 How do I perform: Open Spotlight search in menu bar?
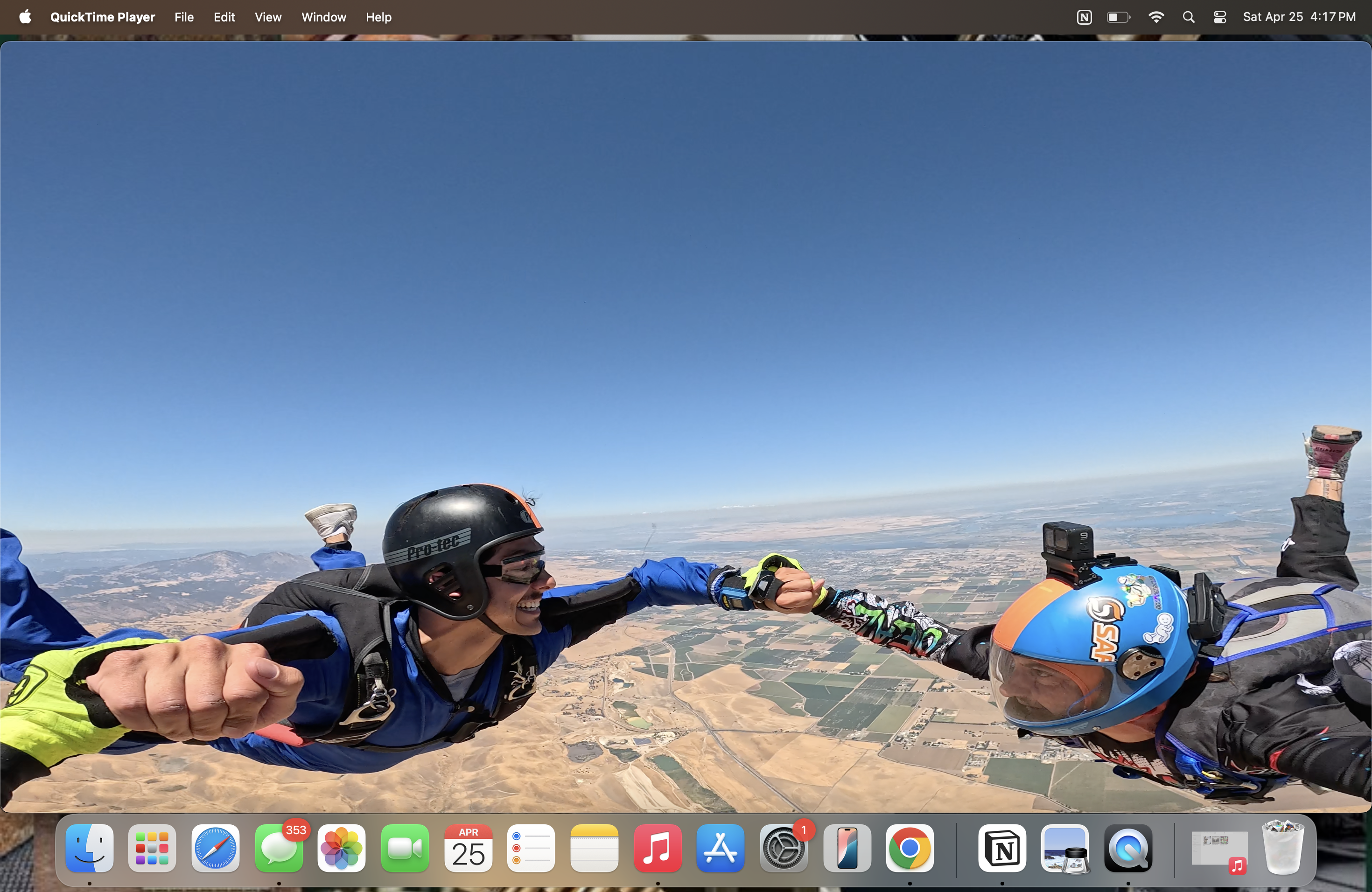tap(1188, 17)
